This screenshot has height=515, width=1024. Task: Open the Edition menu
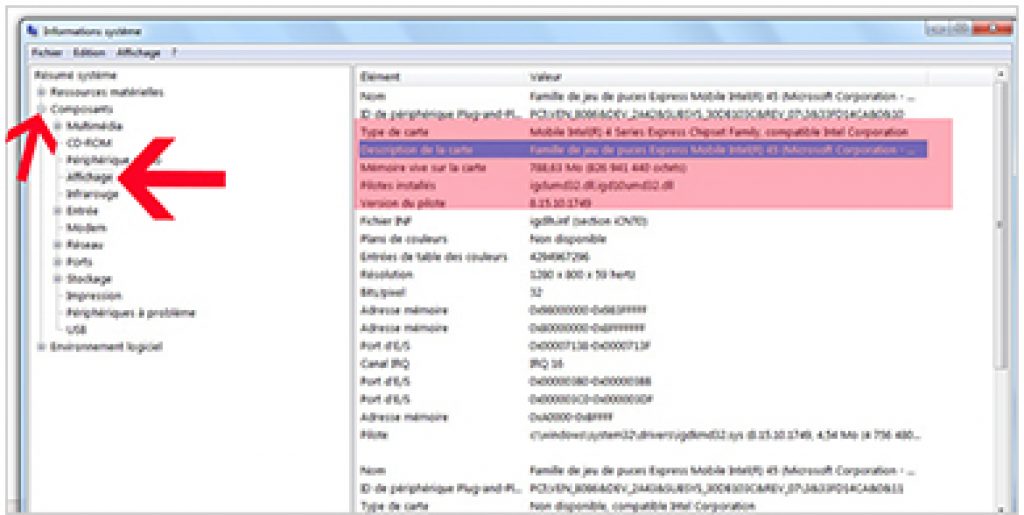pyautogui.click(x=89, y=52)
